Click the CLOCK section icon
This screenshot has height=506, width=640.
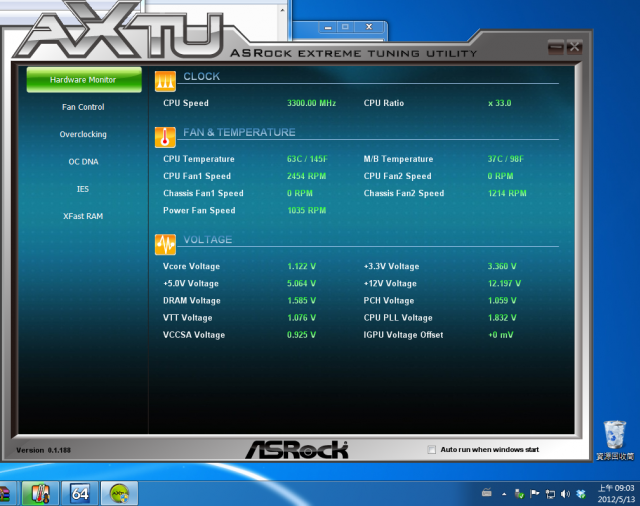(165, 81)
